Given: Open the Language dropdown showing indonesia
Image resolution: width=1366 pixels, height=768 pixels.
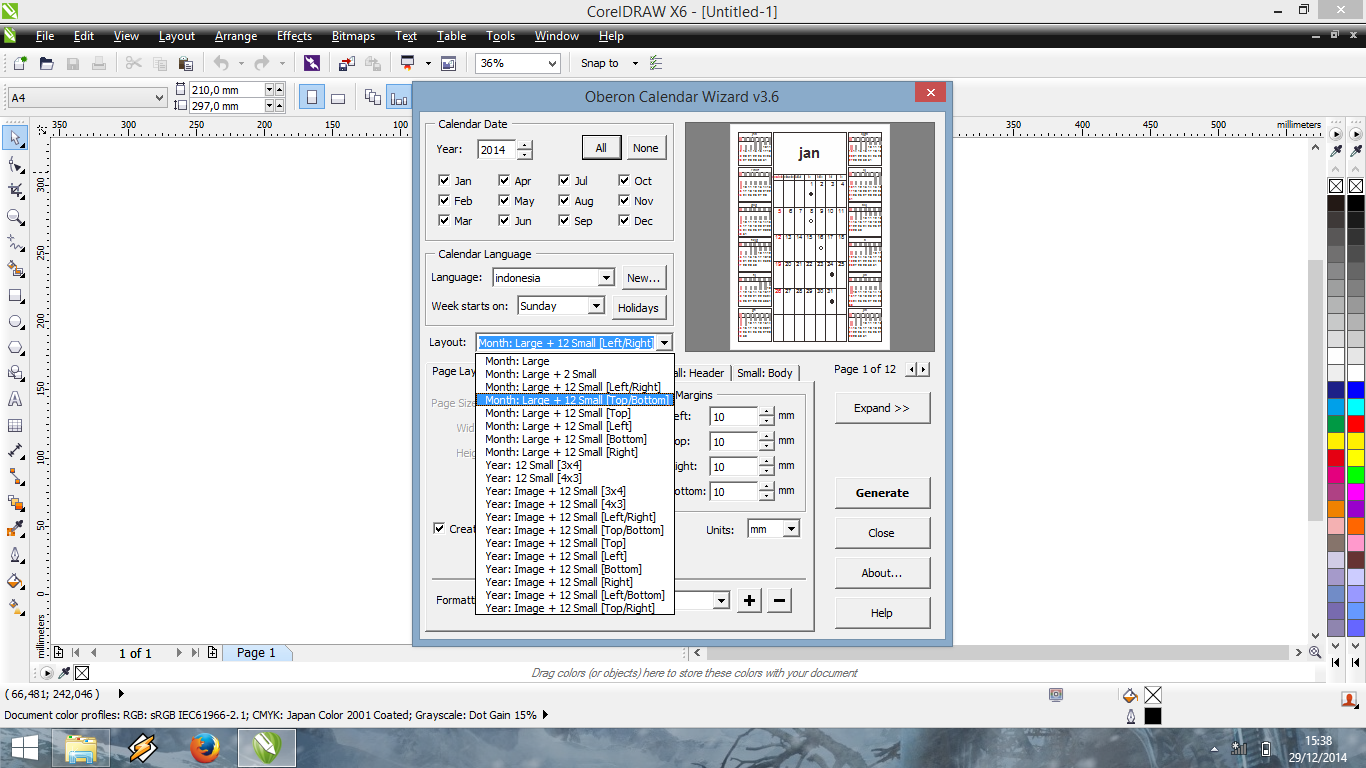Looking at the screenshot, I should (x=606, y=278).
